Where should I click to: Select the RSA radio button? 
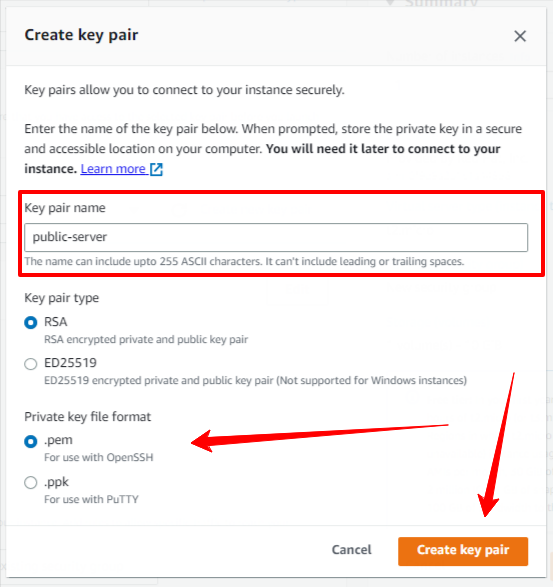[x=31, y=322]
